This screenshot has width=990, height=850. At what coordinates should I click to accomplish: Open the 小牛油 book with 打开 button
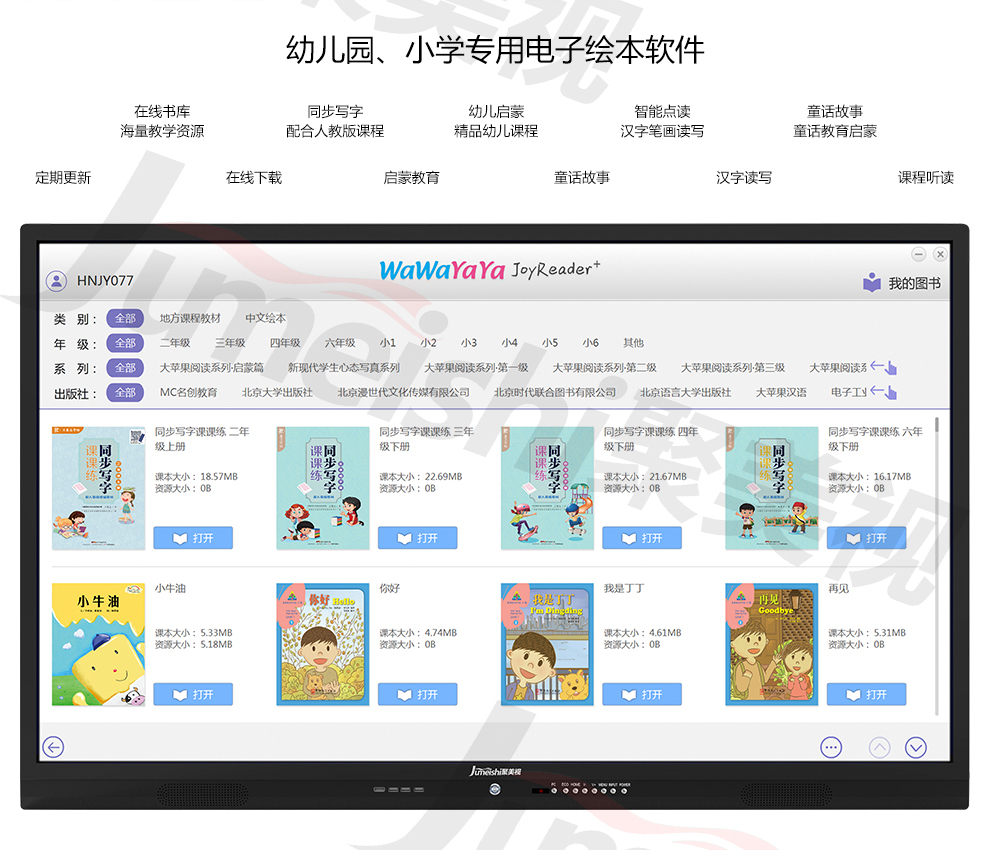[193, 695]
